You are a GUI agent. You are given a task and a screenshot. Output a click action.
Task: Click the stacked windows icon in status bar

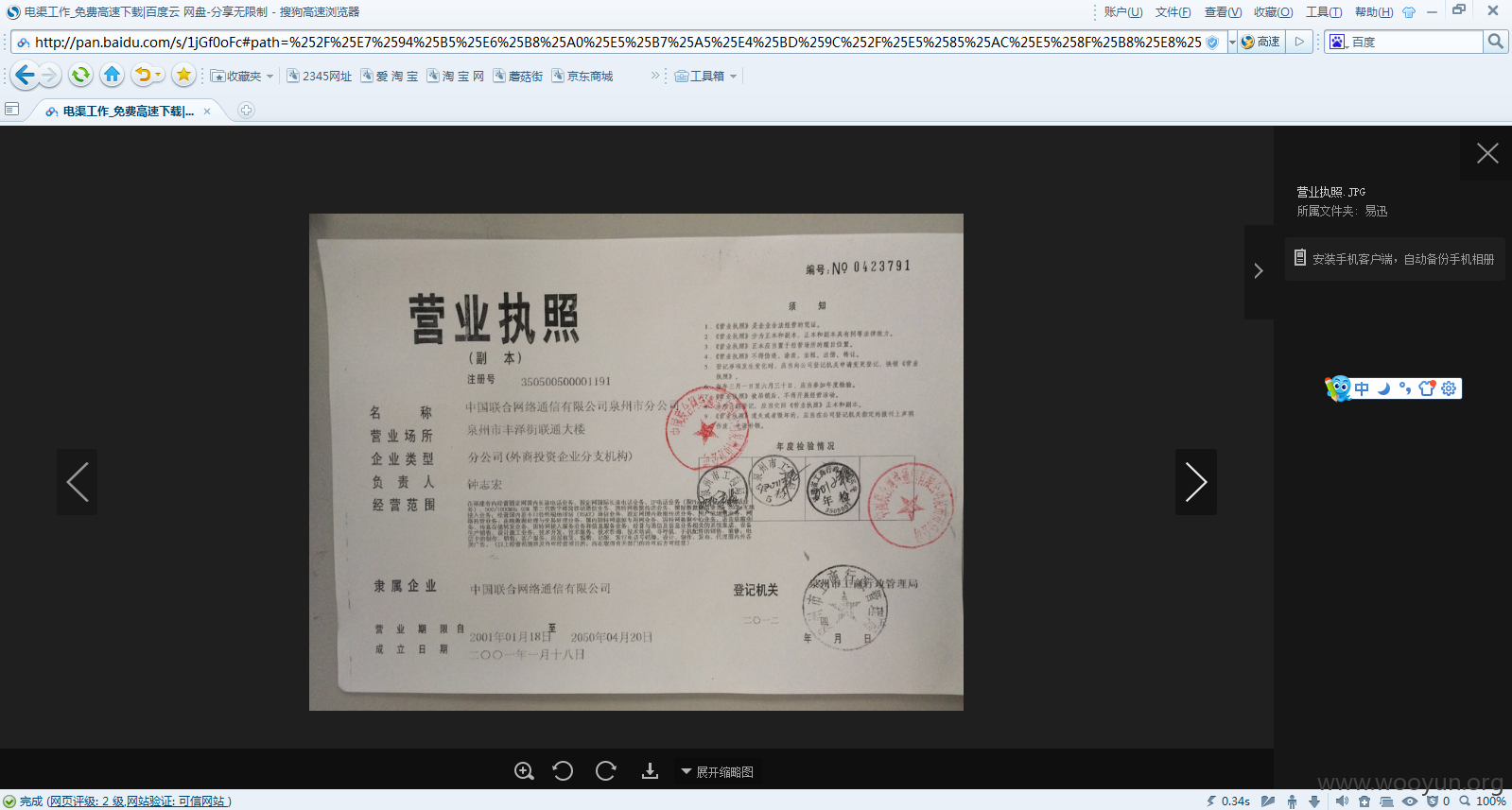(x=1386, y=801)
